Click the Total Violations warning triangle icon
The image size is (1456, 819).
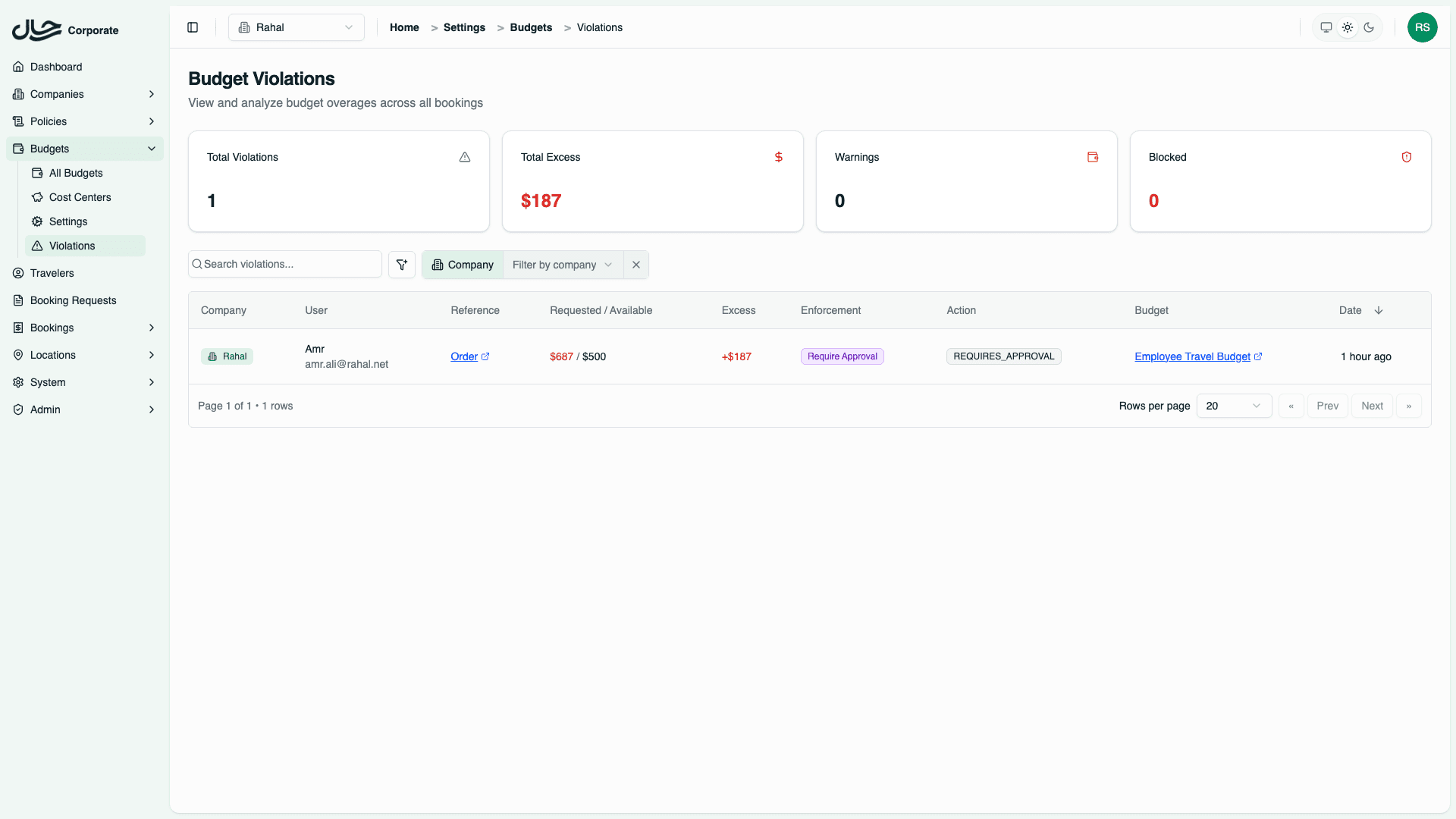click(x=465, y=157)
